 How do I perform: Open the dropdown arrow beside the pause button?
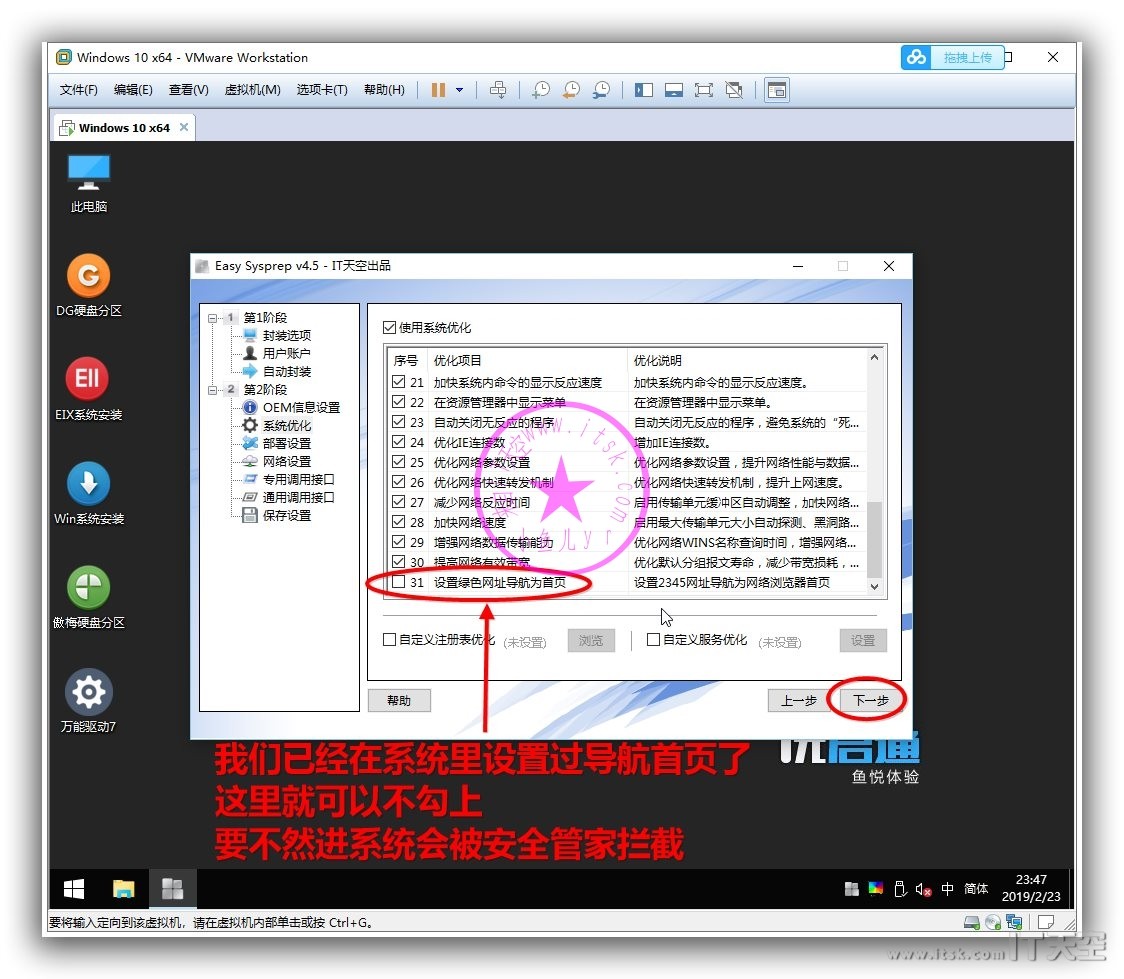pos(459,90)
